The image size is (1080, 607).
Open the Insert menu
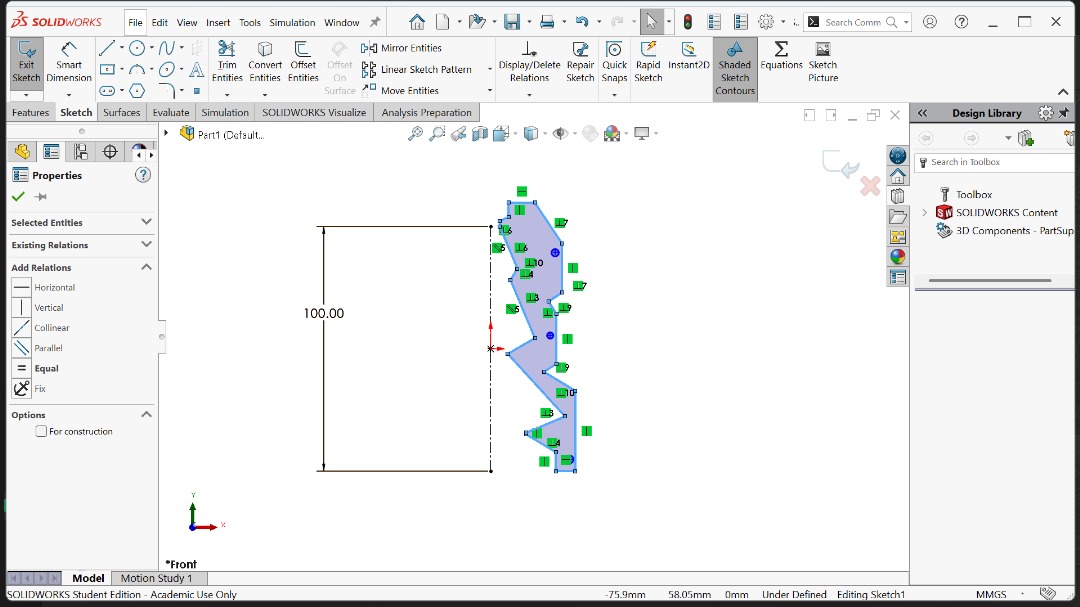pos(218,23)
